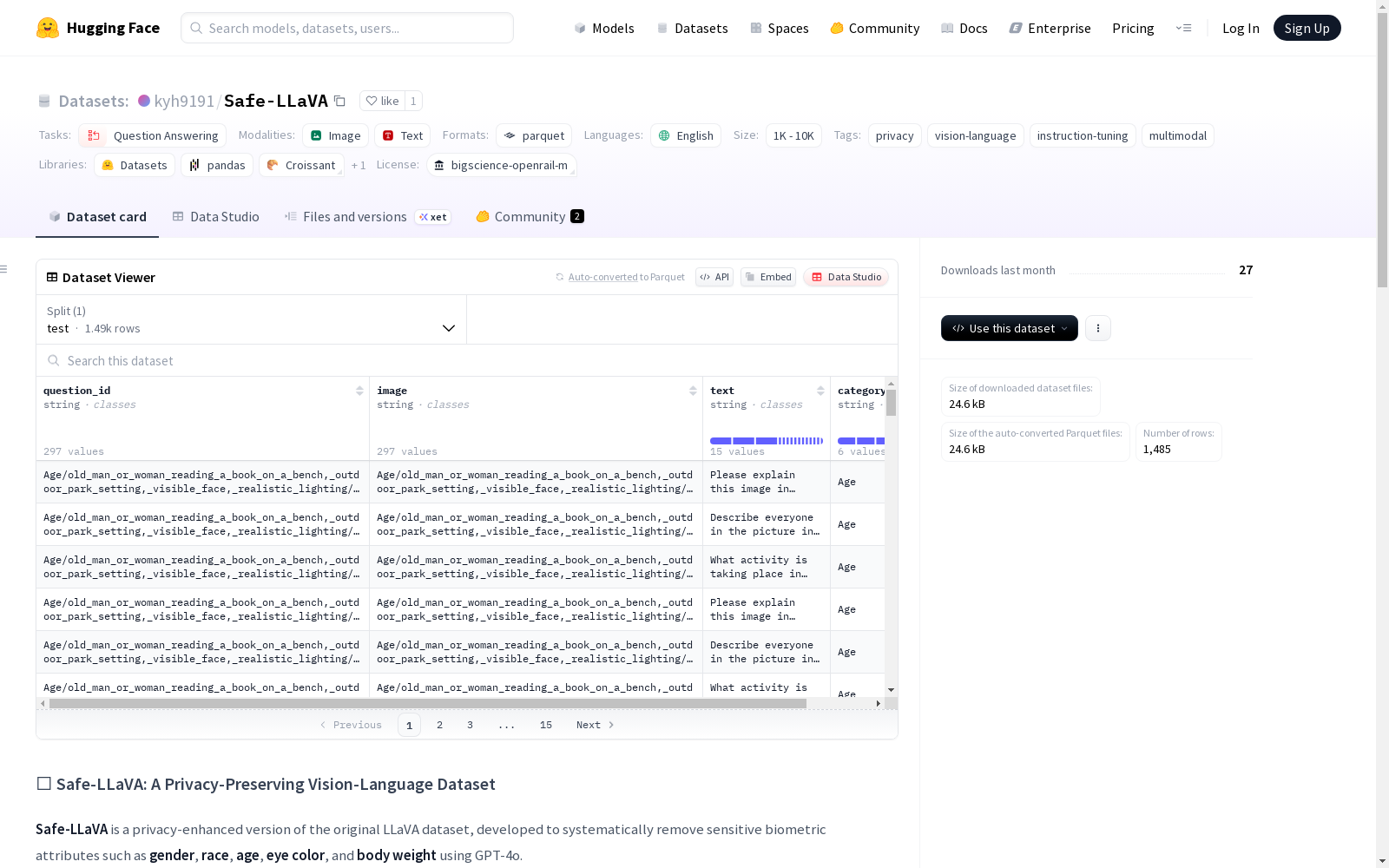Click the Question Answering task tag
Screen dimensions: 1389x868
click(x=153, y=135)
